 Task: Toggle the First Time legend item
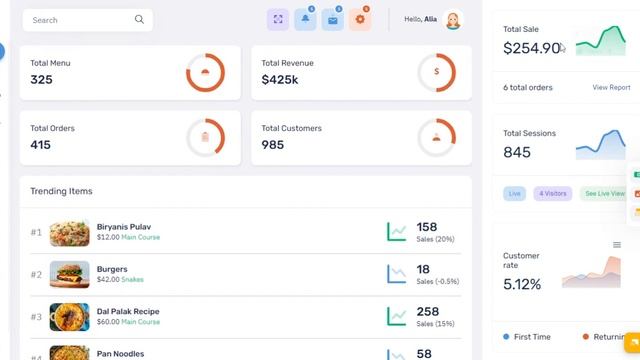(x=527, y=337)
